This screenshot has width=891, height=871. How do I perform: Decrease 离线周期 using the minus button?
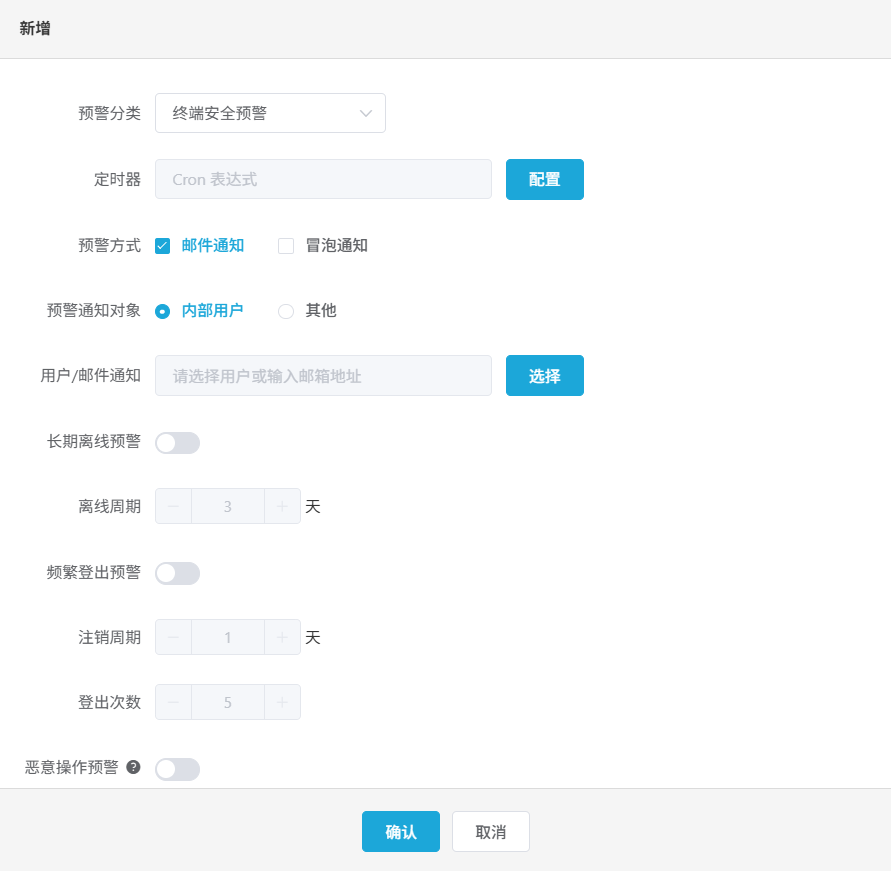(172, 506)
